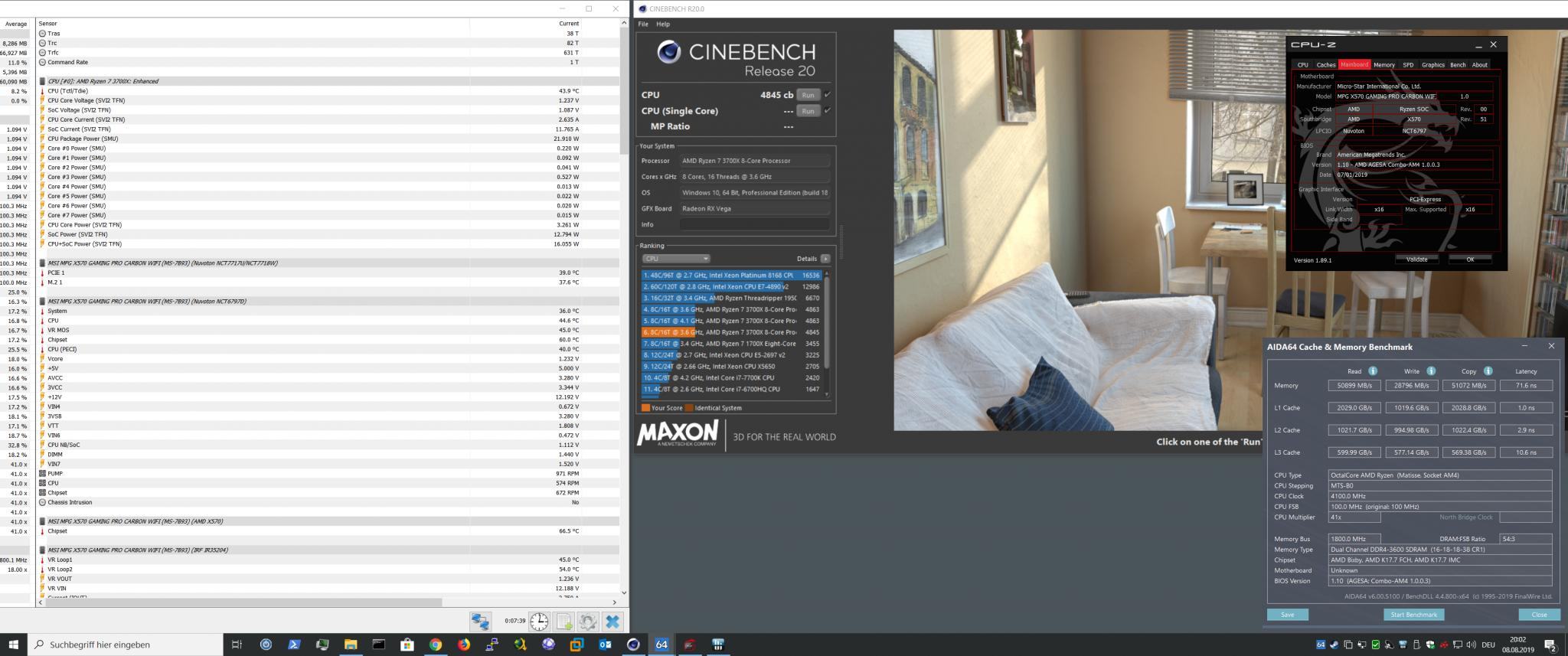Open Firefox from the taskbar

pyautogui.click(x=463, y=645)
